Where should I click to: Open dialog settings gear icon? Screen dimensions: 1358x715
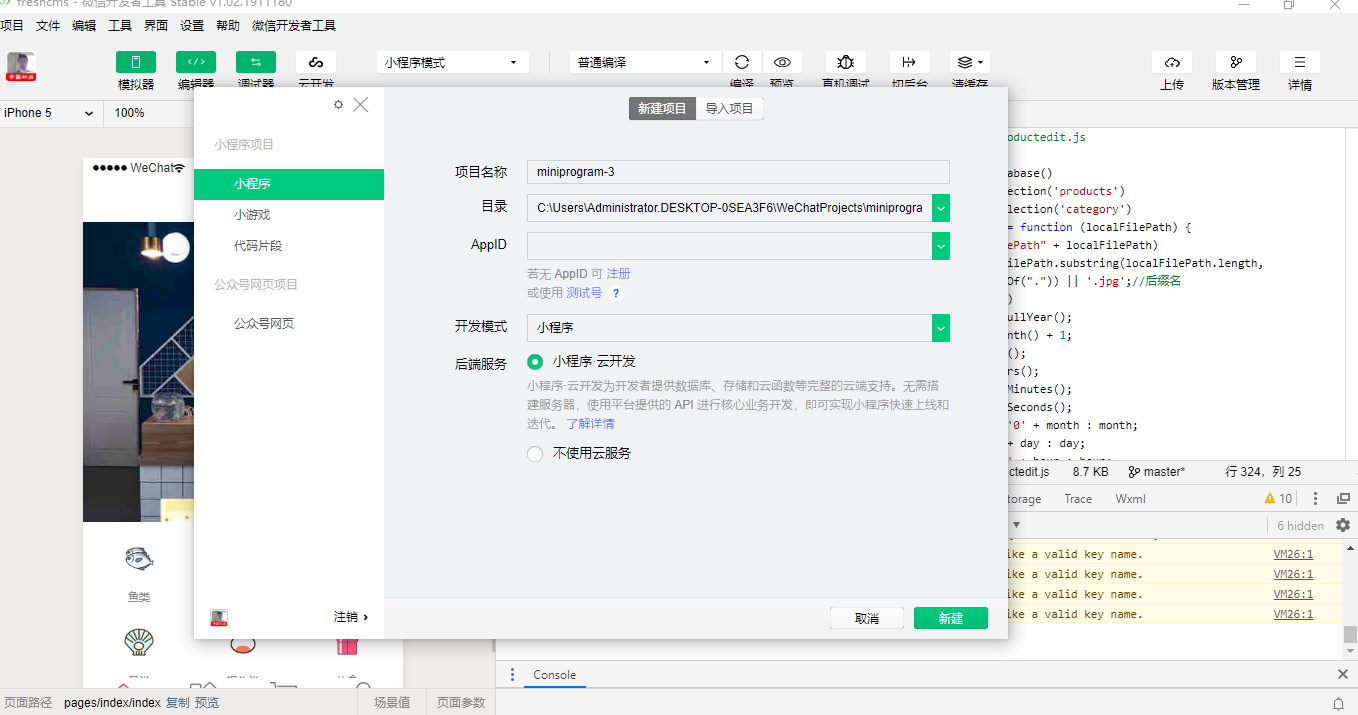338,104
